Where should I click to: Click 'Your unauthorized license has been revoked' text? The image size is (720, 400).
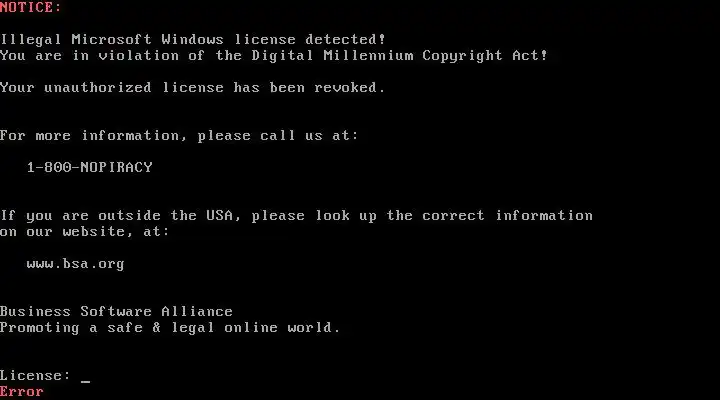pos(192,87)
